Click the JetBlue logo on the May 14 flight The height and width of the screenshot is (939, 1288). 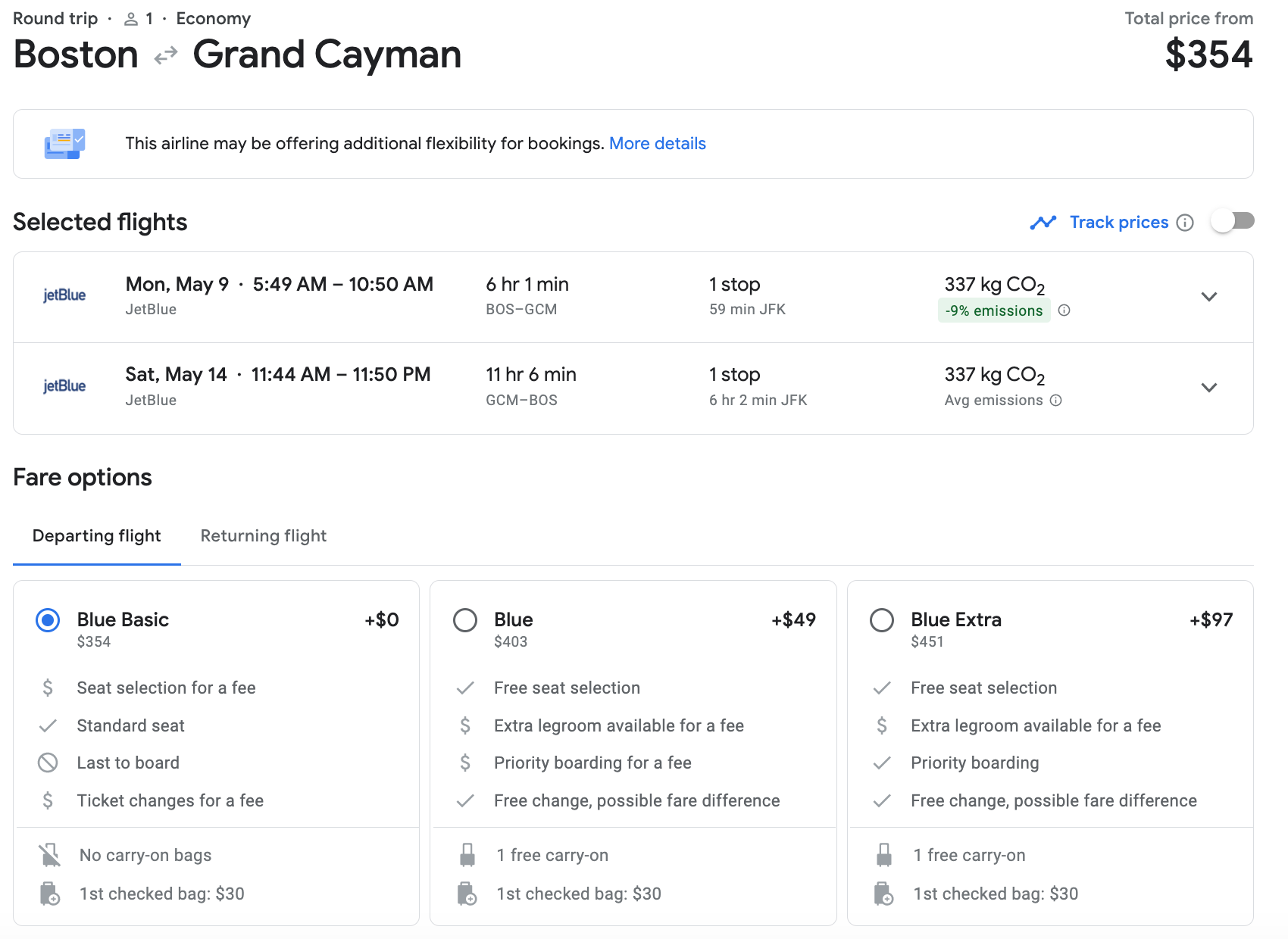(64, 386)
